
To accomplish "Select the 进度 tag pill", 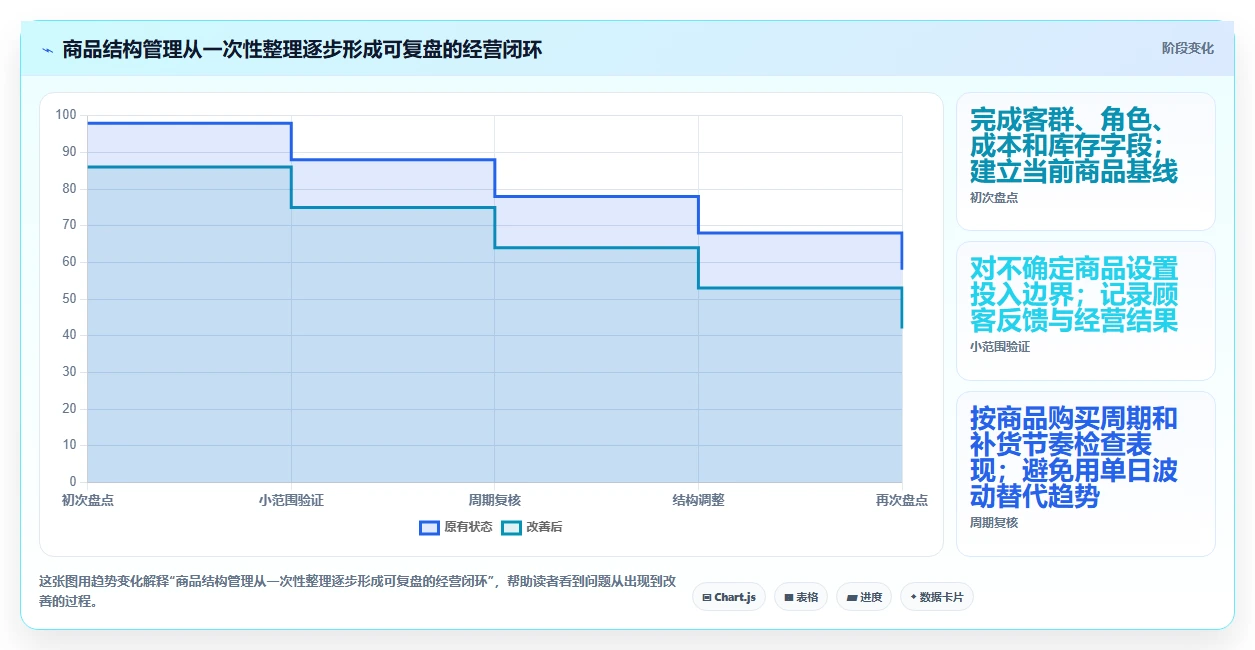I will [864, 597].
